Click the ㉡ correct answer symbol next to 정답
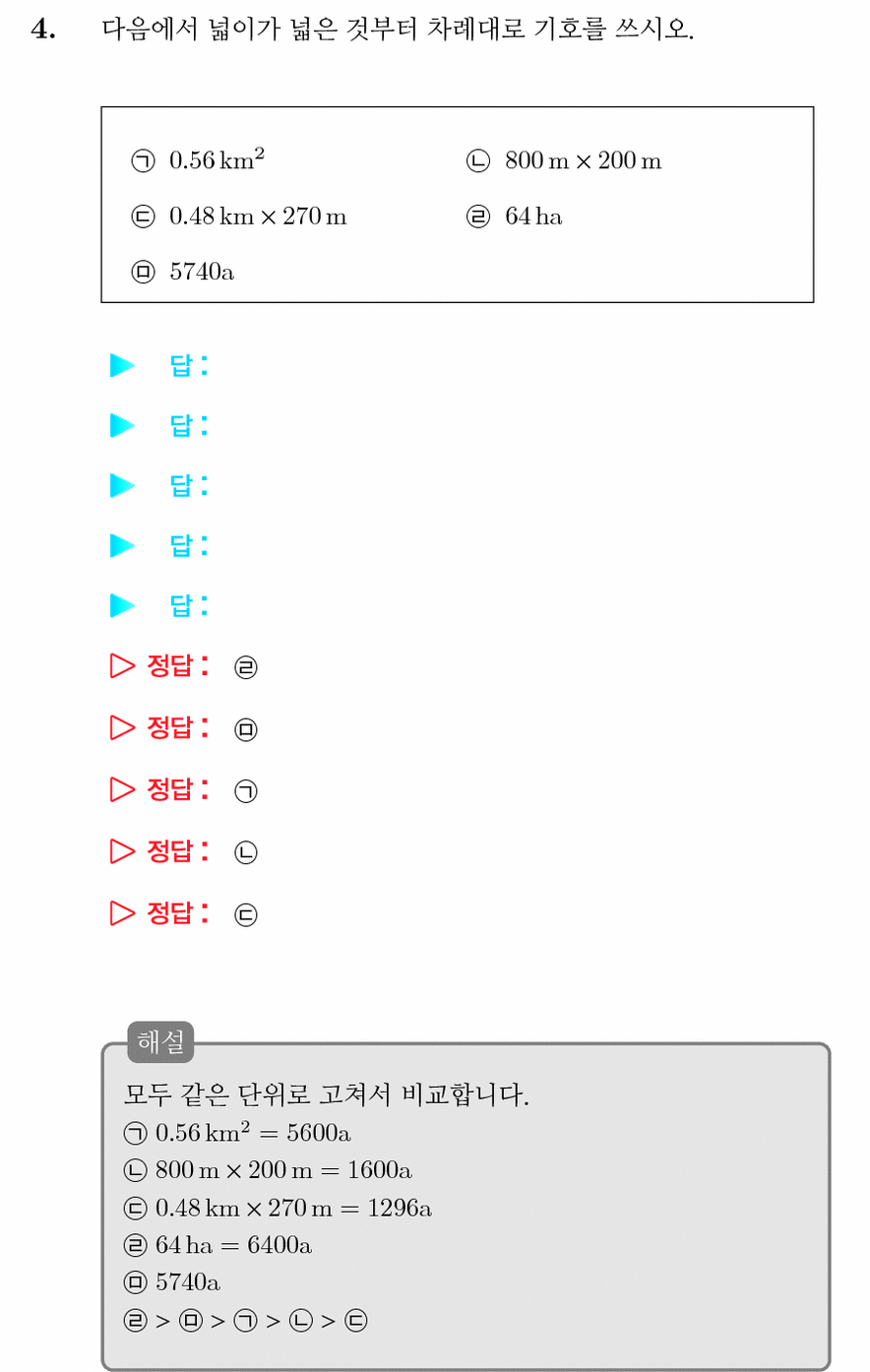 246,852
